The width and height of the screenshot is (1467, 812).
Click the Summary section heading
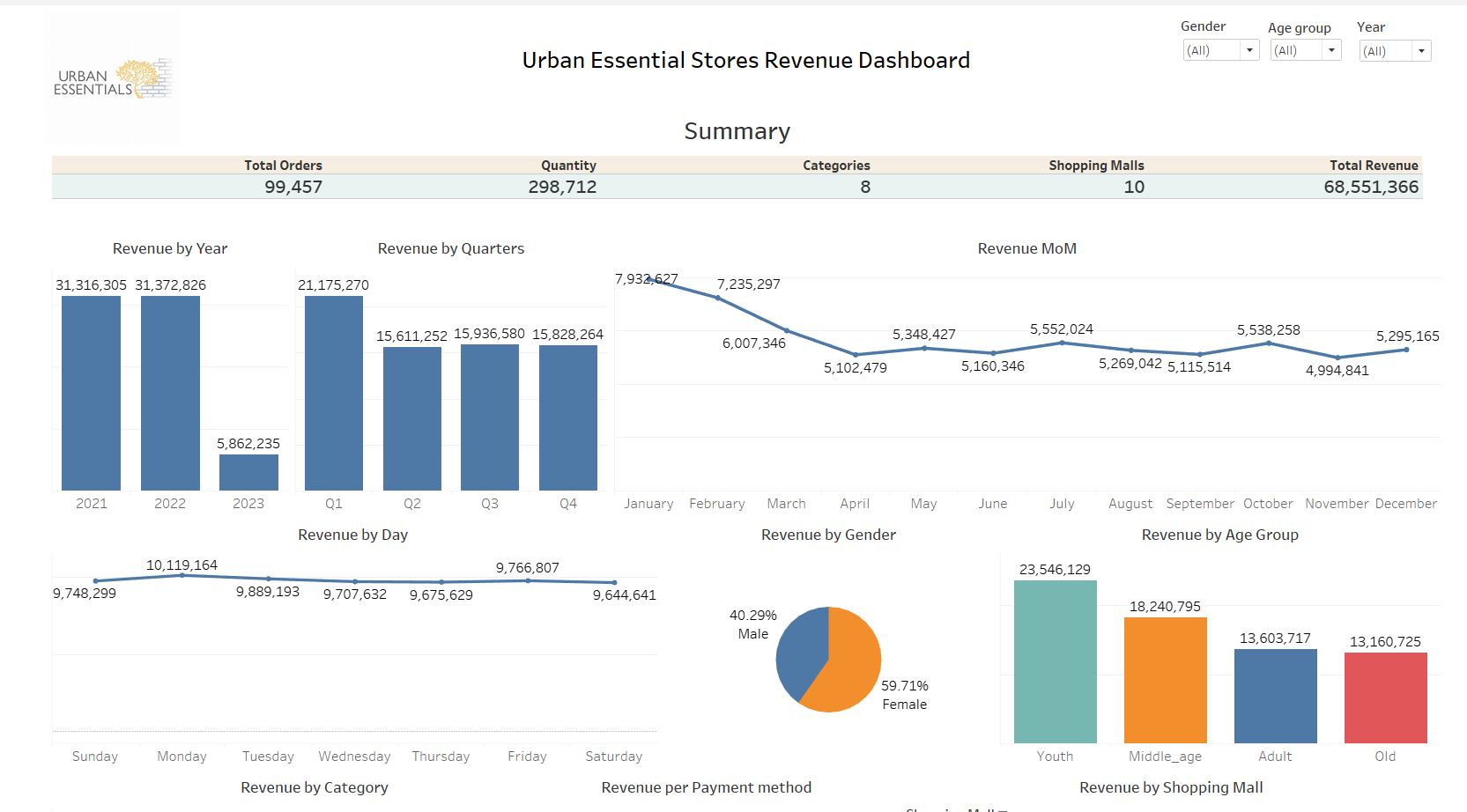point(737,130)
